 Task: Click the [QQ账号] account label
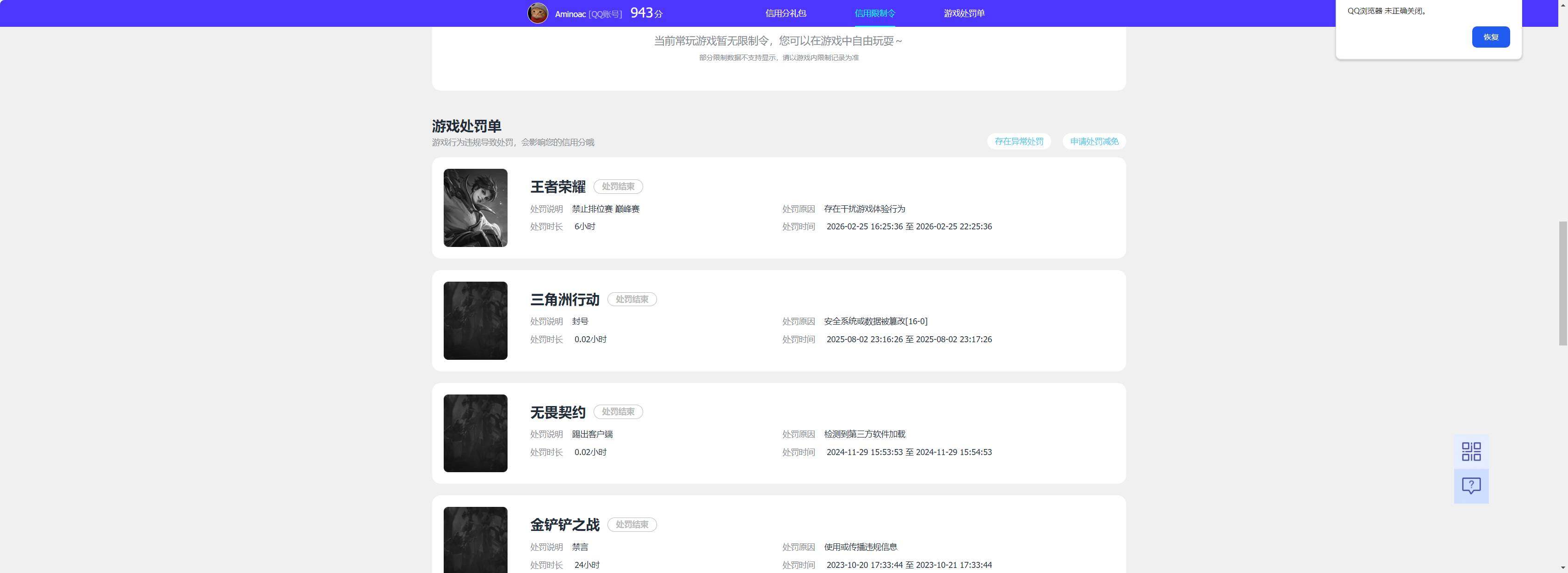pos(605,14)
